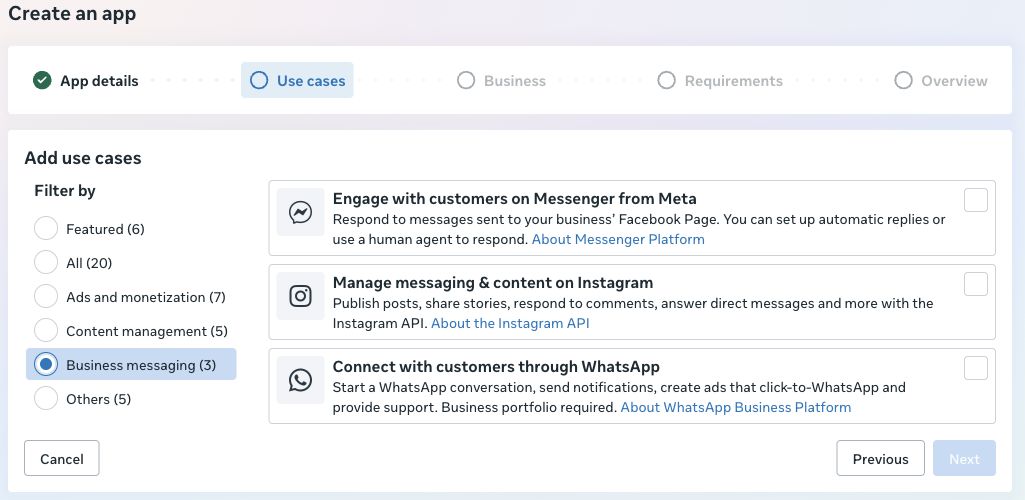This screenshot has height=500, width=1025.
Task: Click the 'Filter by' label
Action: (x=65, y=191)
